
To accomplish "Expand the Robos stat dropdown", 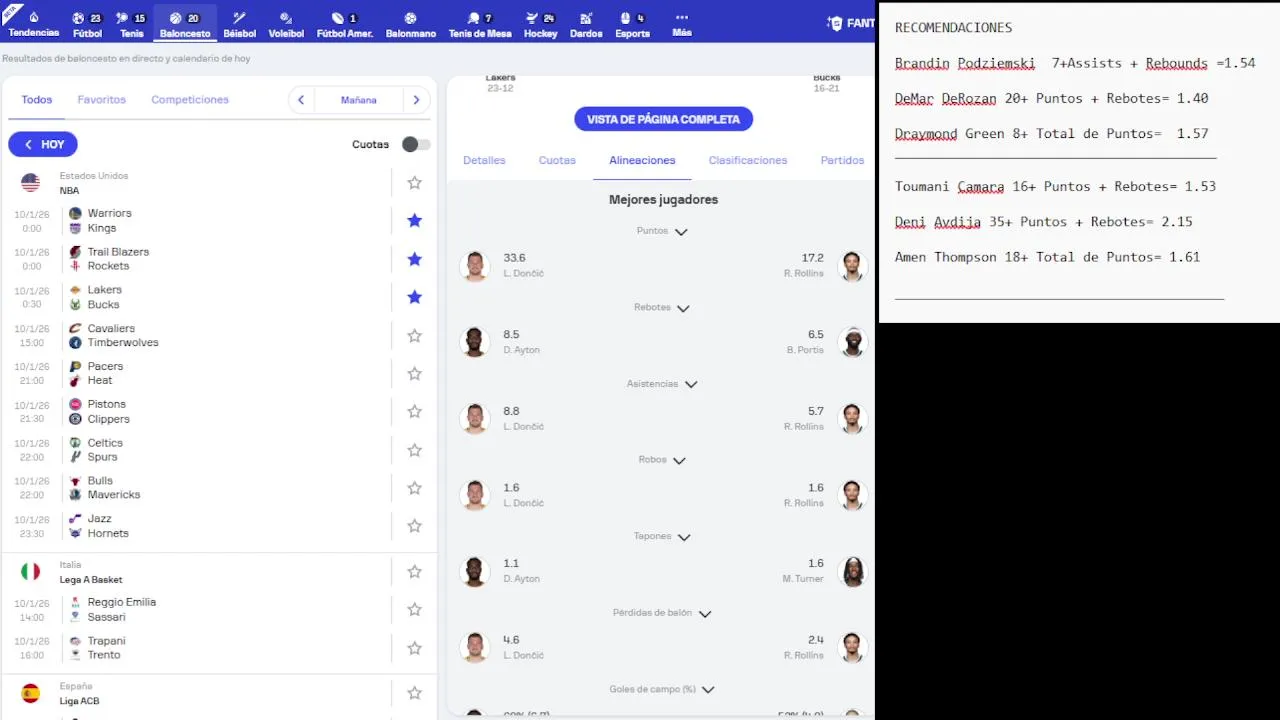I will click(679, 461).
